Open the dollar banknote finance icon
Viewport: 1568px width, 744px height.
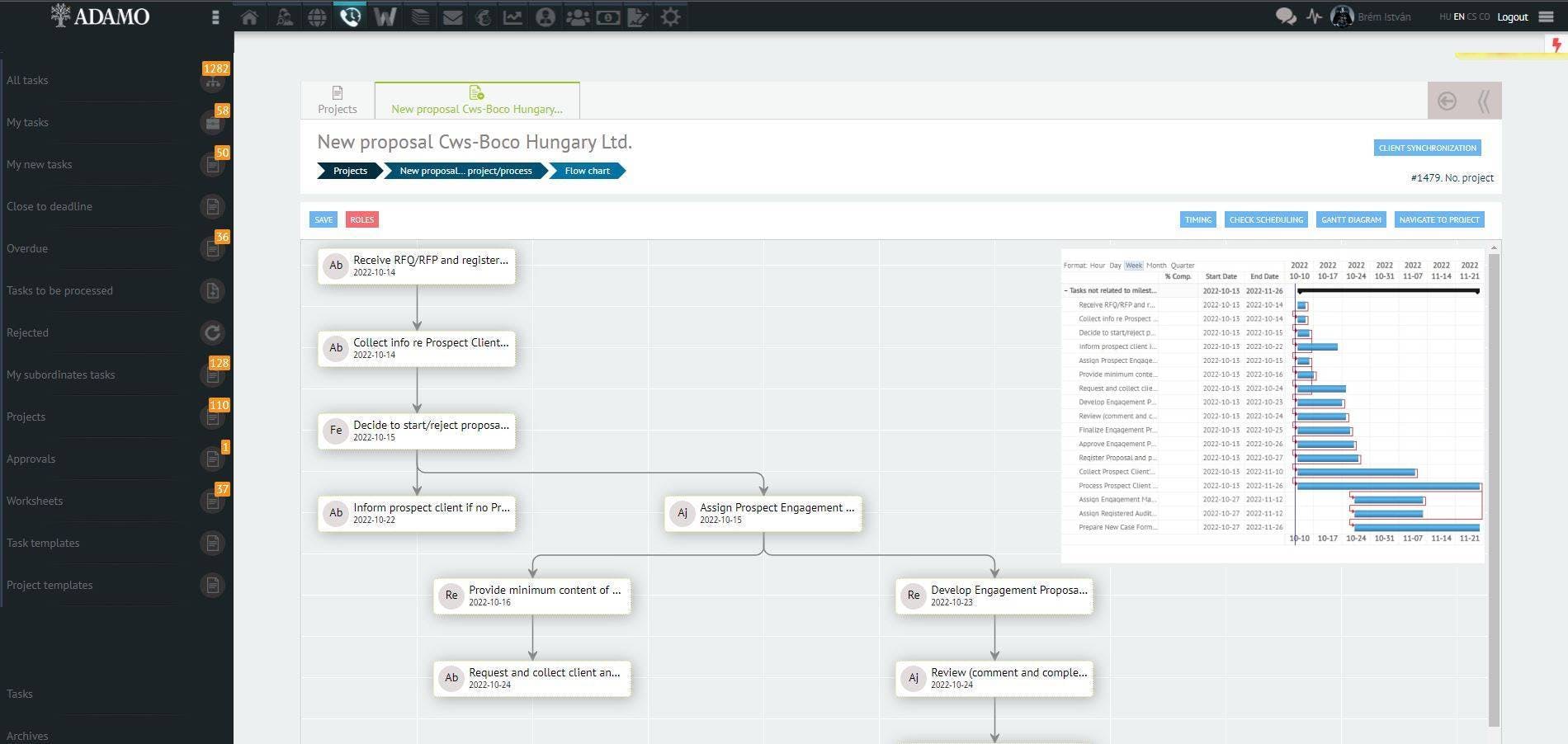tap(608, 16)
